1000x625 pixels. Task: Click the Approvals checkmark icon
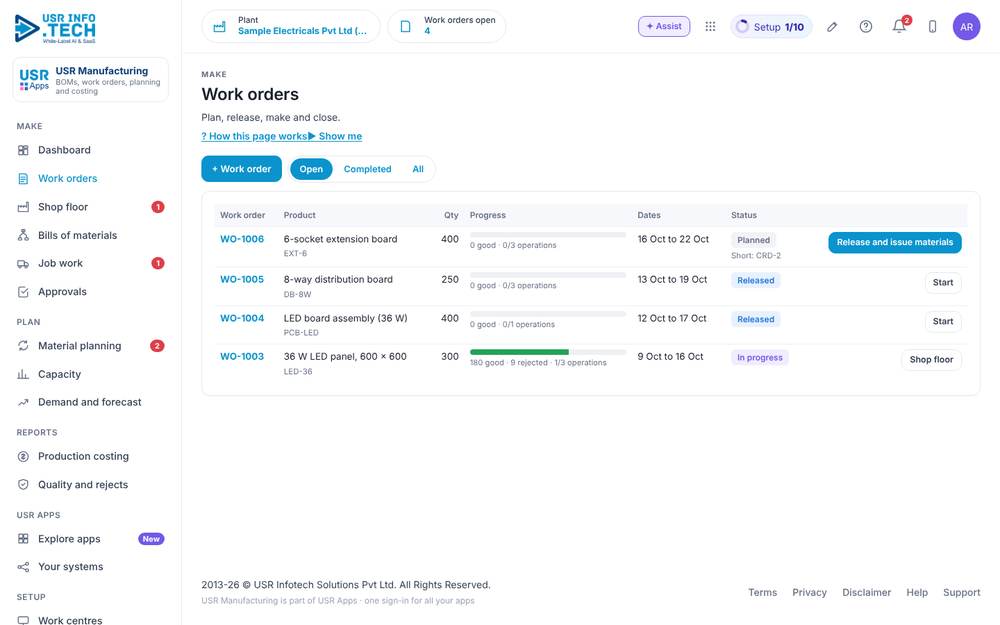(x=23, y=292)
